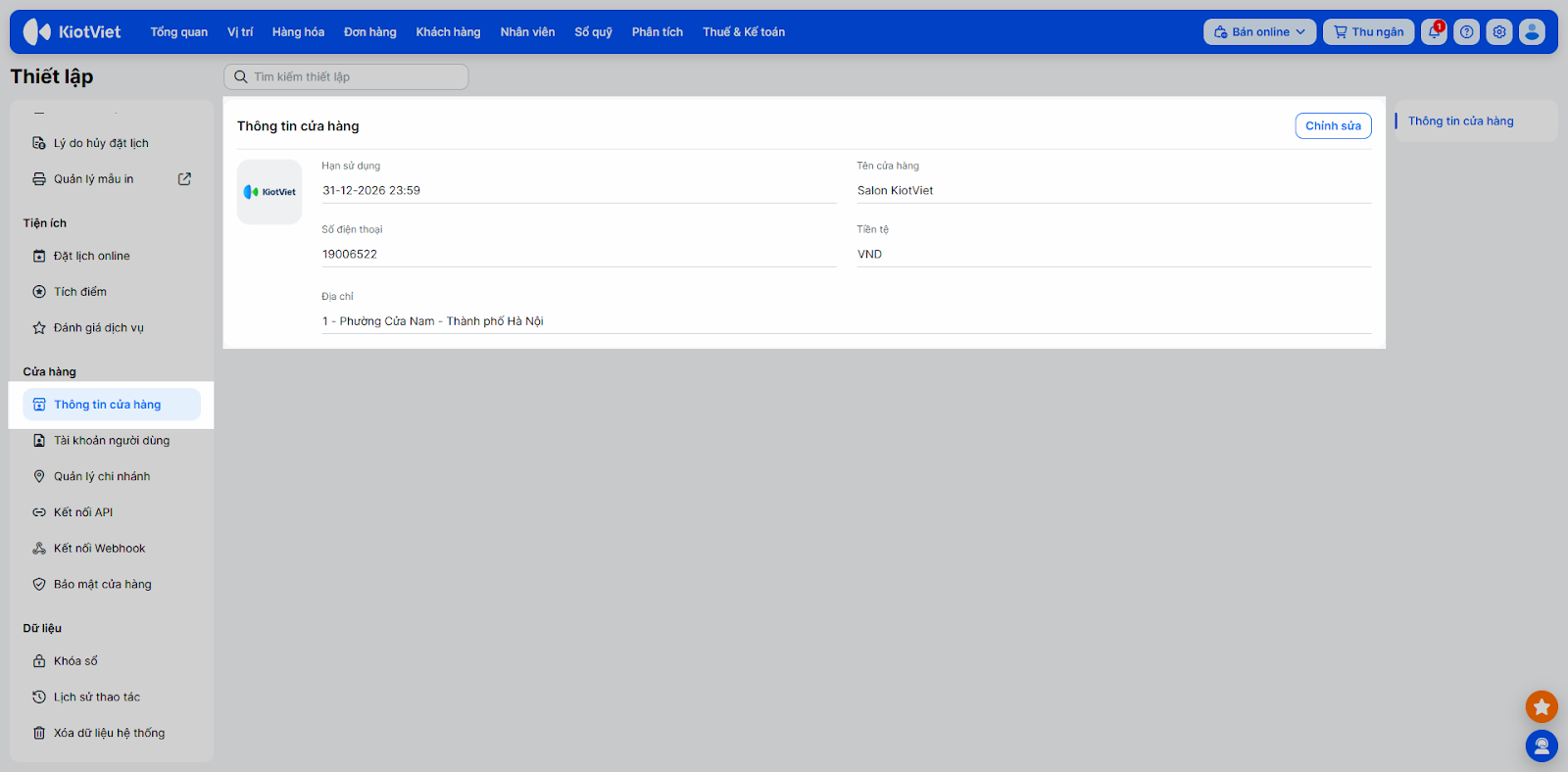Open the notifications bell icon
The image size is (1568, 772).
(1434, 32)
